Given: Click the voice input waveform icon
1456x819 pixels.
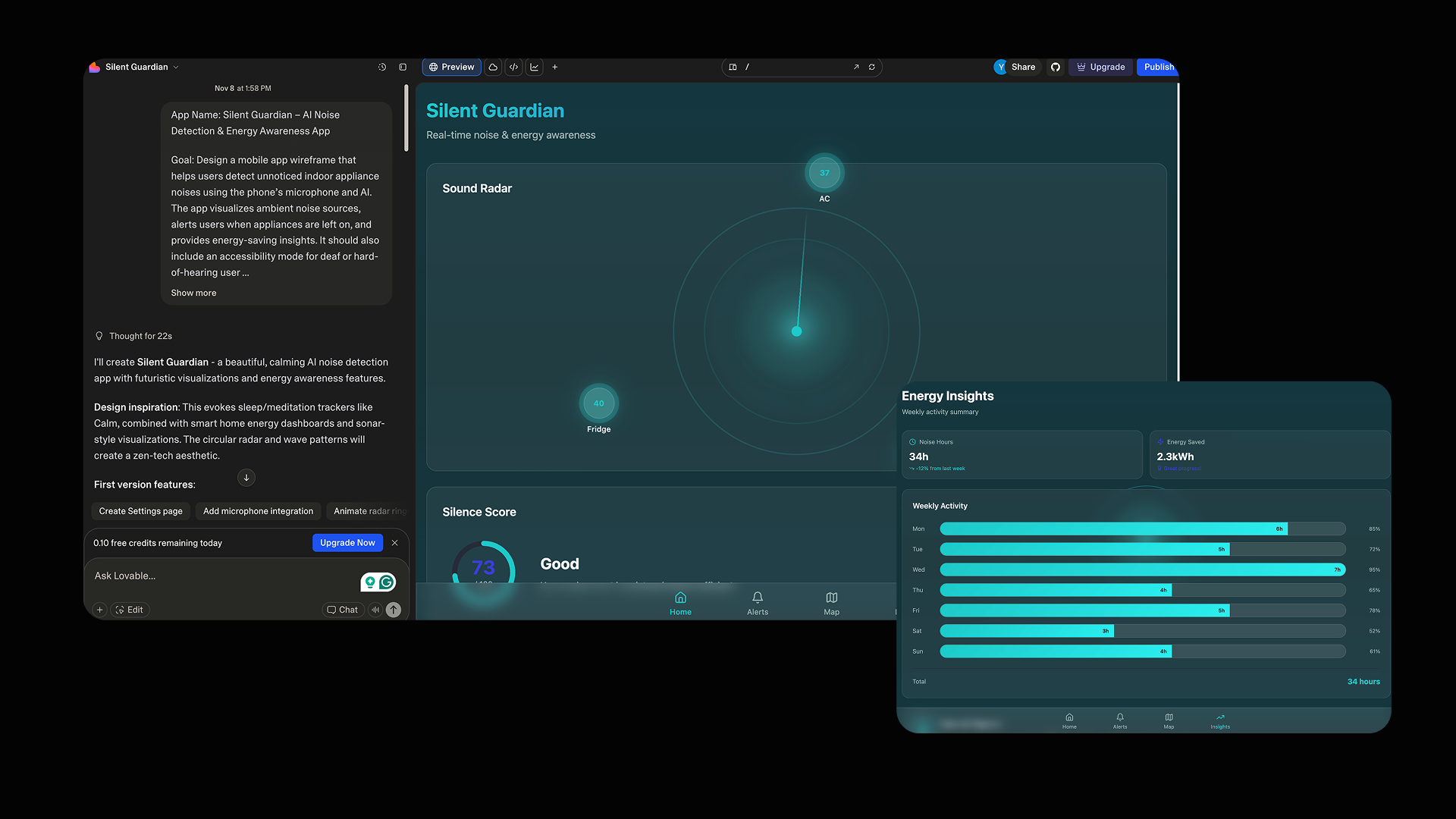Looking at the screenshot, I should pos(375,610).
